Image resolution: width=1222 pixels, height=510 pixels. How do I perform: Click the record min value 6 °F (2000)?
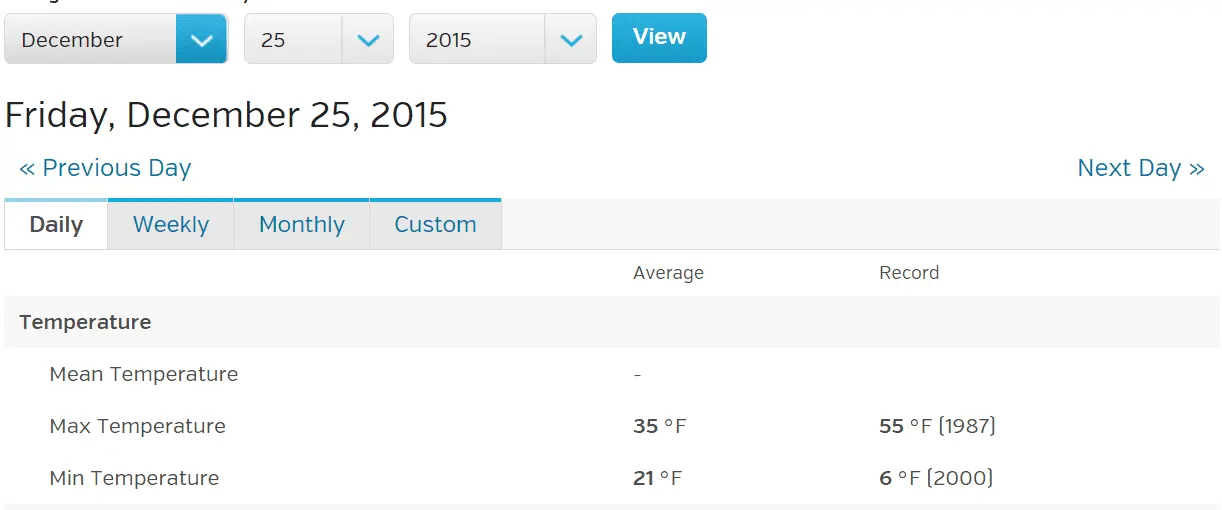[x=936, y=478]
